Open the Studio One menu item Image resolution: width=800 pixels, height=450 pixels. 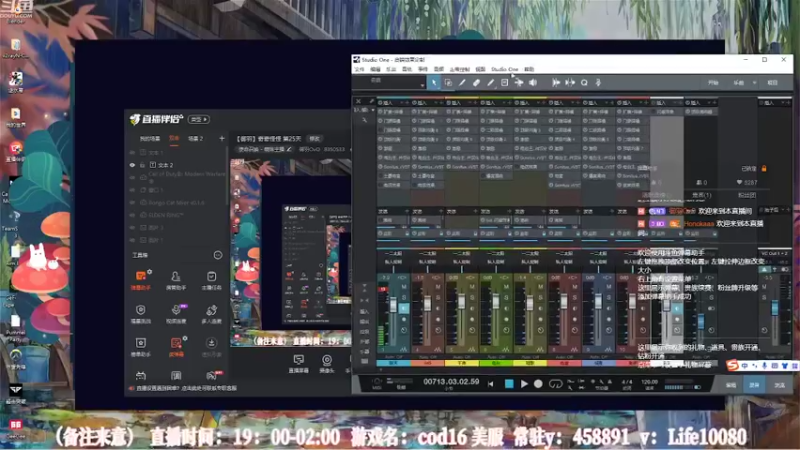coord(505,69)
